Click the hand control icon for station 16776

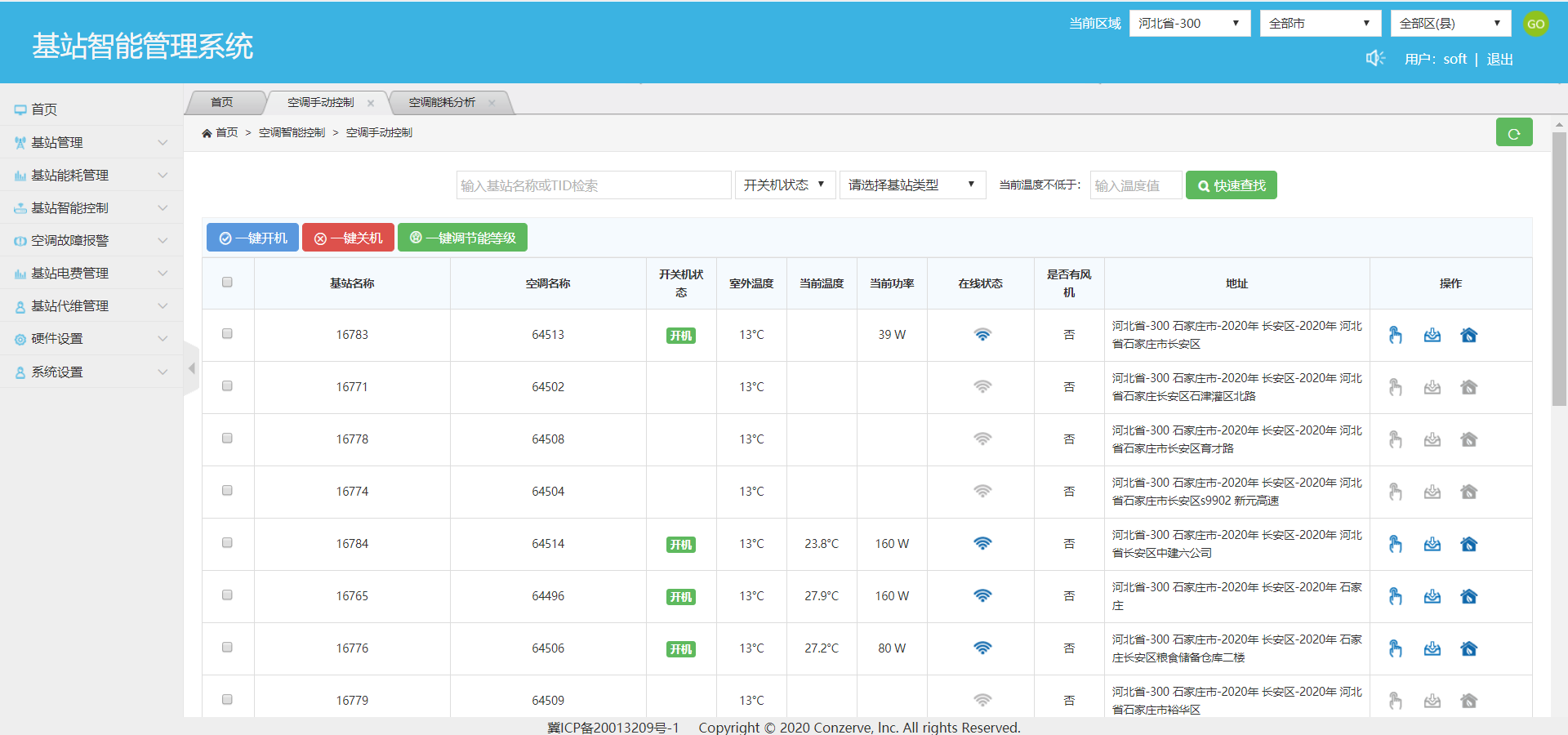tap(1395, 648)
